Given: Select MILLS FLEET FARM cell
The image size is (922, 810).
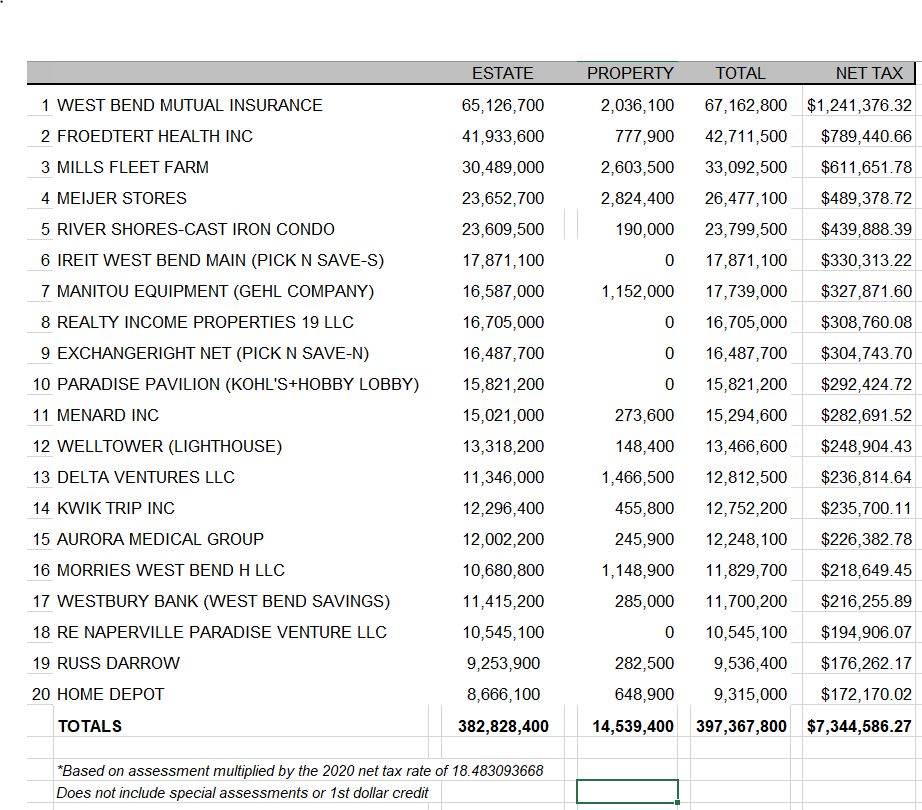Looking at the screenshot, I should 132,168.
